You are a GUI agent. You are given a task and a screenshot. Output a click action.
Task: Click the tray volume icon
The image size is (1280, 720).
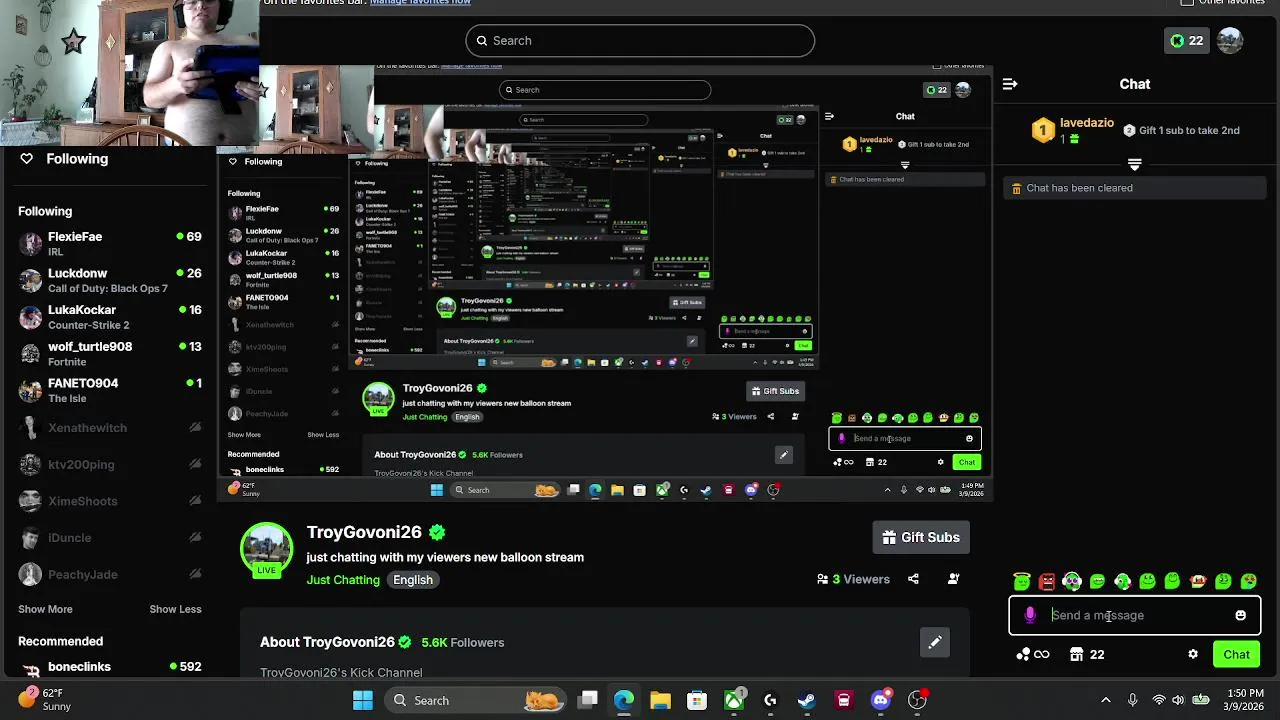click(x=1178, y=700)
